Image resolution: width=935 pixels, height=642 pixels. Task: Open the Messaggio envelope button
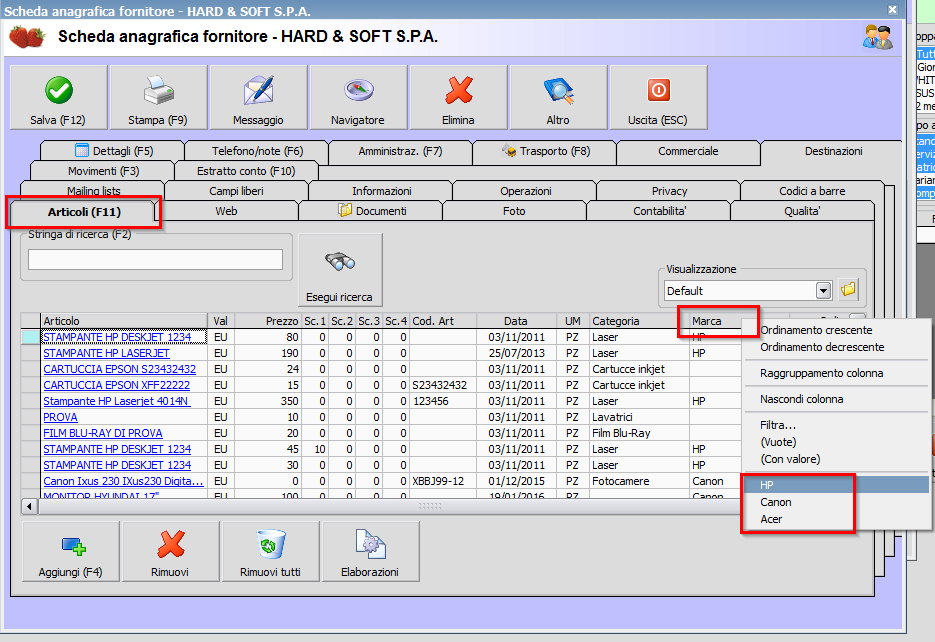tap(258, 97)
